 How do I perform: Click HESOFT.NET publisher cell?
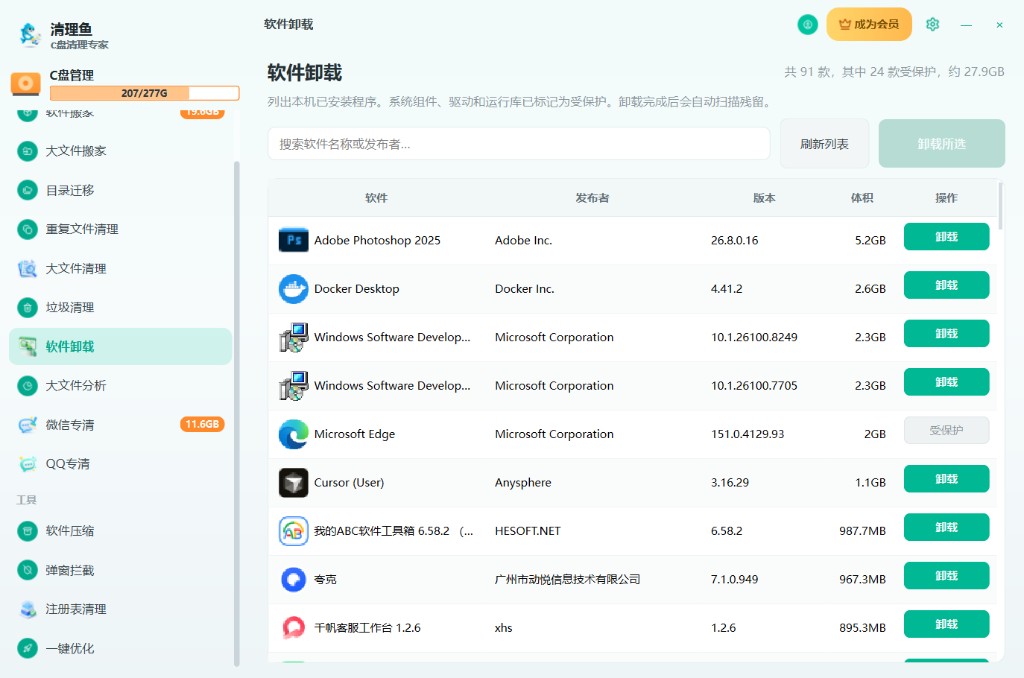pyautogui.click(x=528, y=531)
